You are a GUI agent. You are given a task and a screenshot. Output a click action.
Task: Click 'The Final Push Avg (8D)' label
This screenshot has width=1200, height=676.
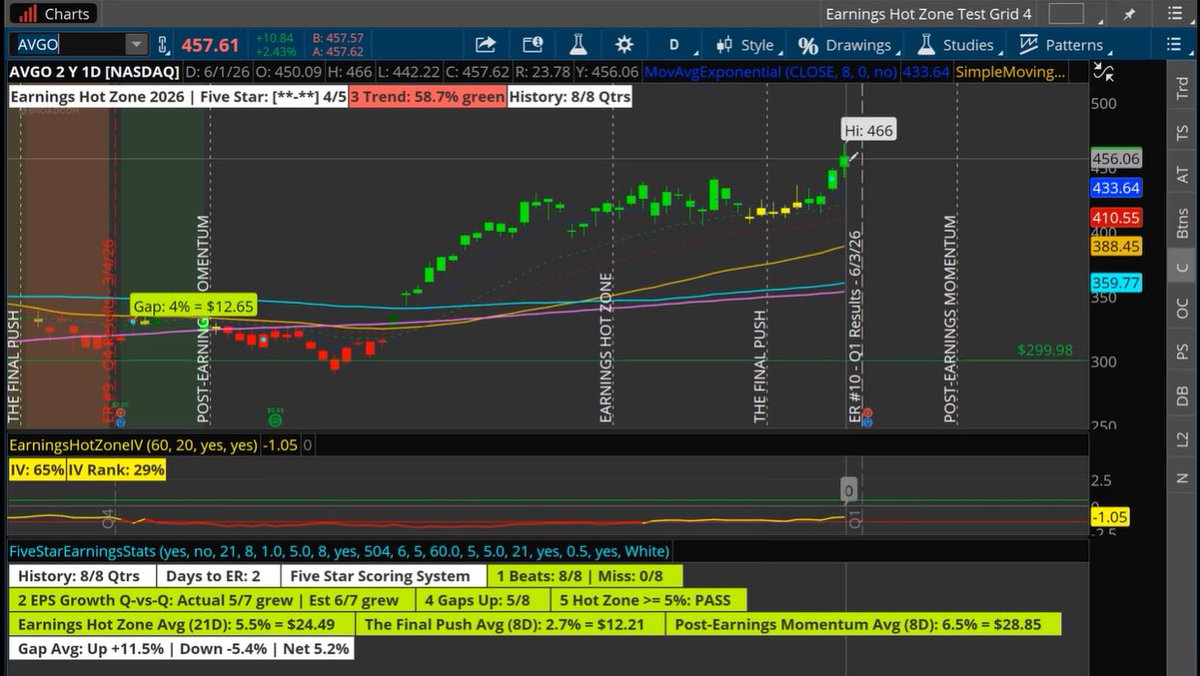point(512,625)
